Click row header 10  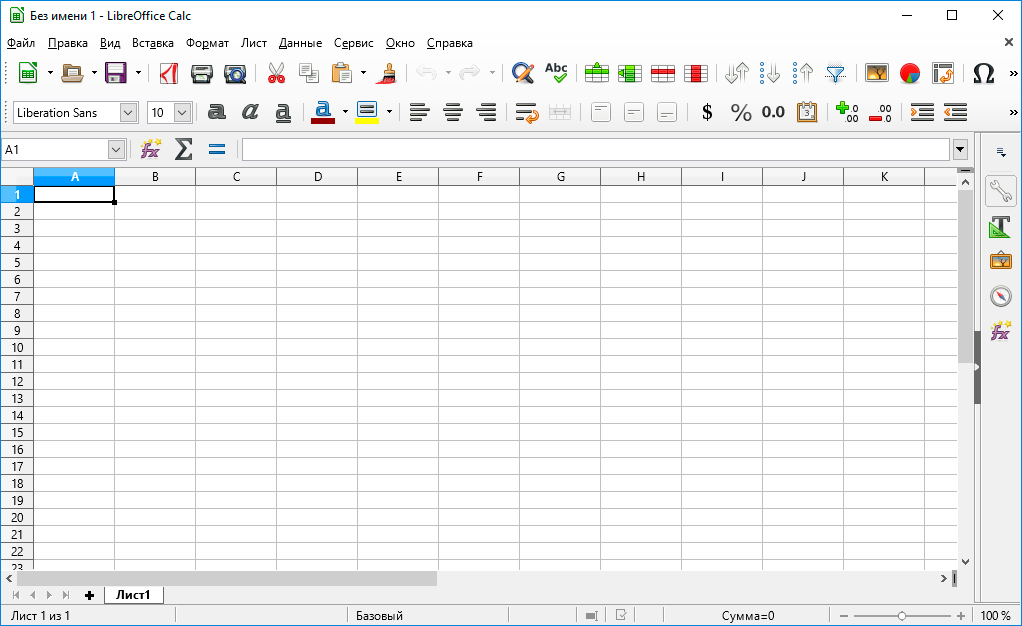pos(17,348)
